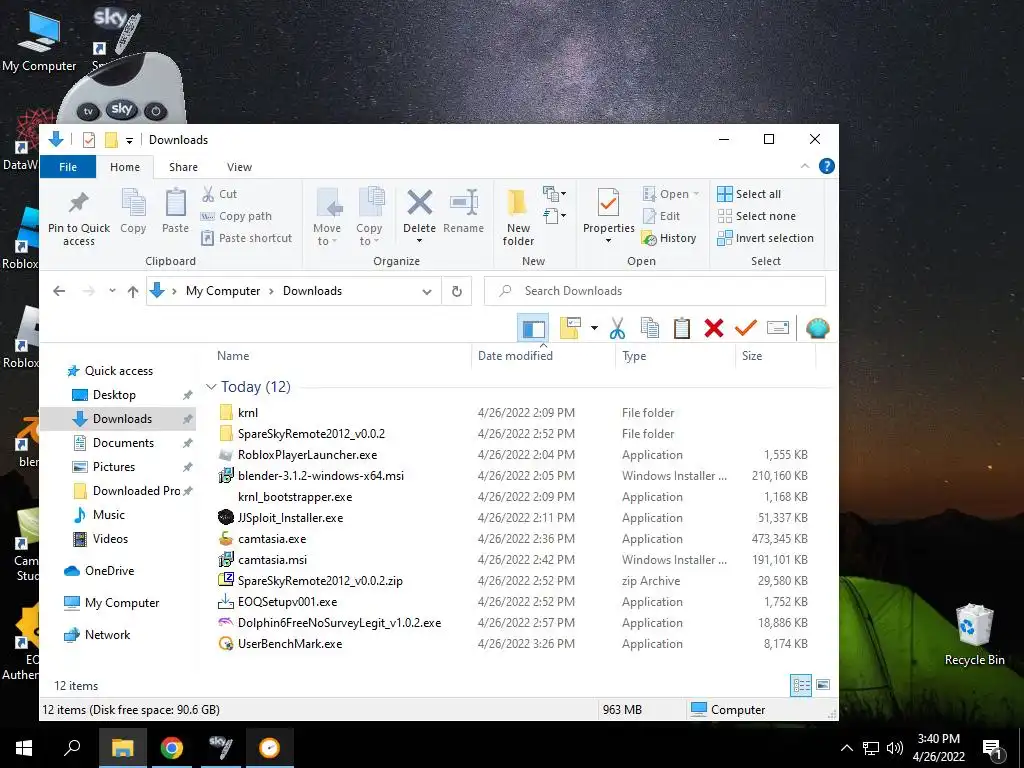This screenshot has width=1024, height=768.
Task: Click Invert selection in ribbon
Action: [765, 238]
